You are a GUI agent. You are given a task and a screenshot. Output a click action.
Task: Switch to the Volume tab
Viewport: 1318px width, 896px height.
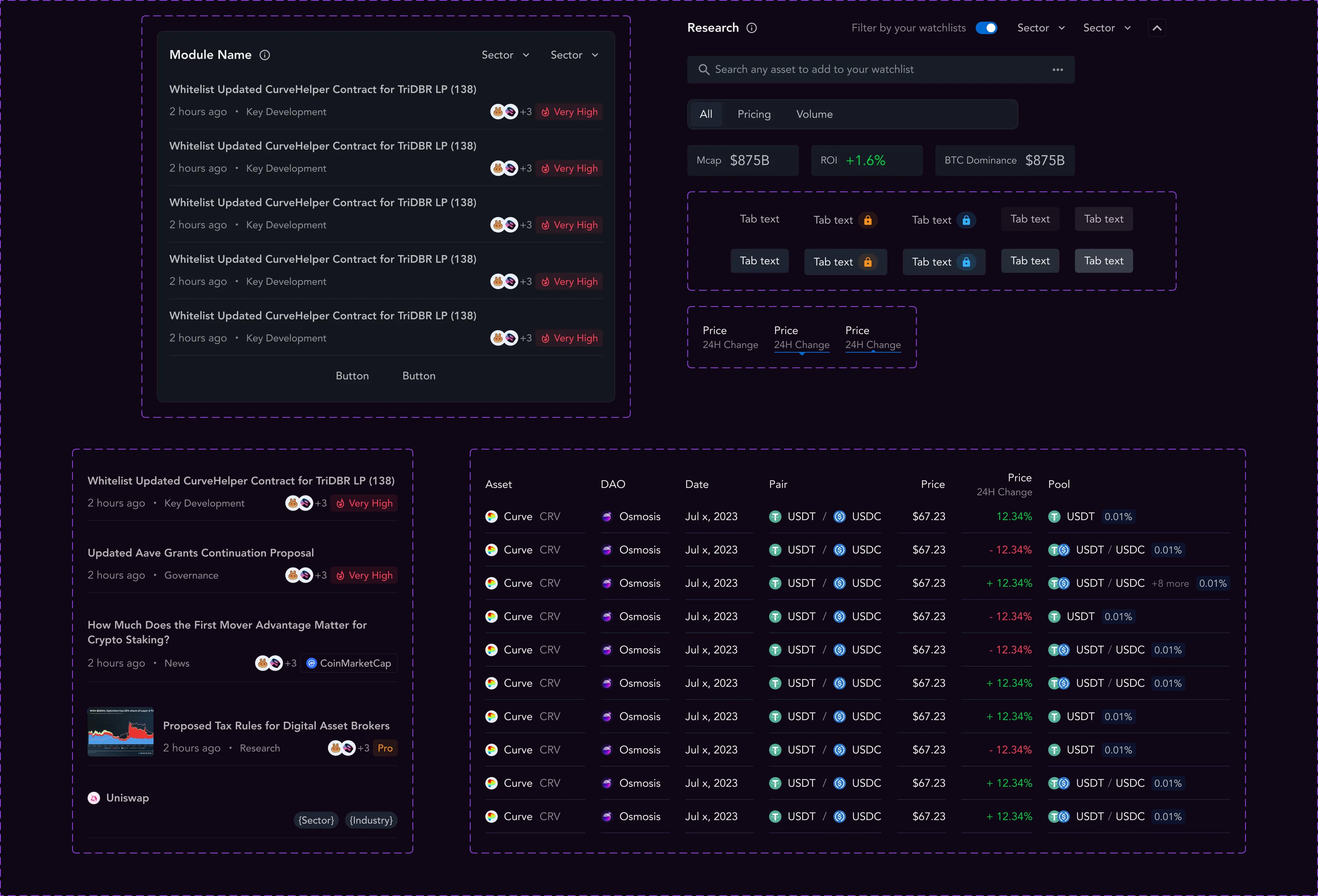click(x=814, y=114)
